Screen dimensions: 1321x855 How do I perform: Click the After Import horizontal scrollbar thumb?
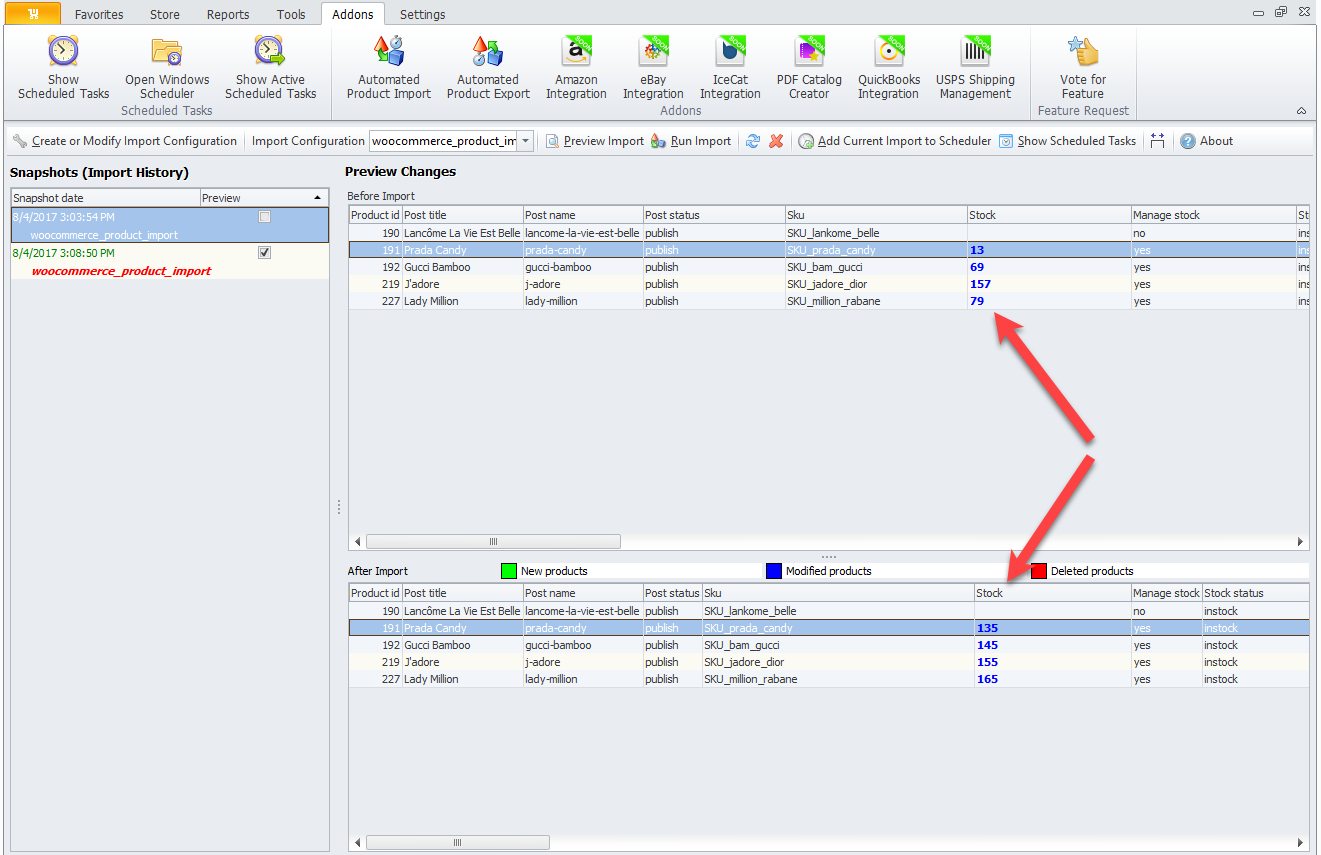click(456, 842)
